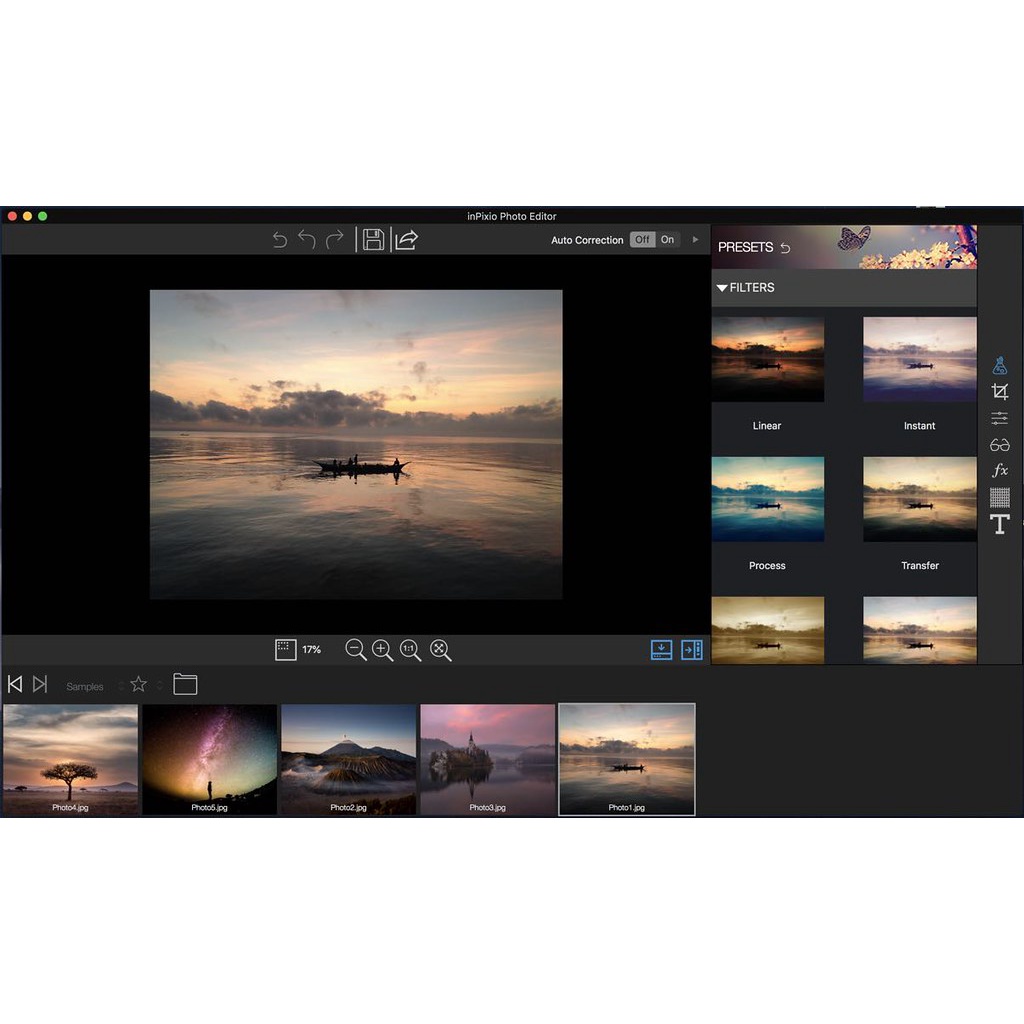Open the fx effects panel
This screenshot has height=1024, width=1024.
tap(999, 470)
